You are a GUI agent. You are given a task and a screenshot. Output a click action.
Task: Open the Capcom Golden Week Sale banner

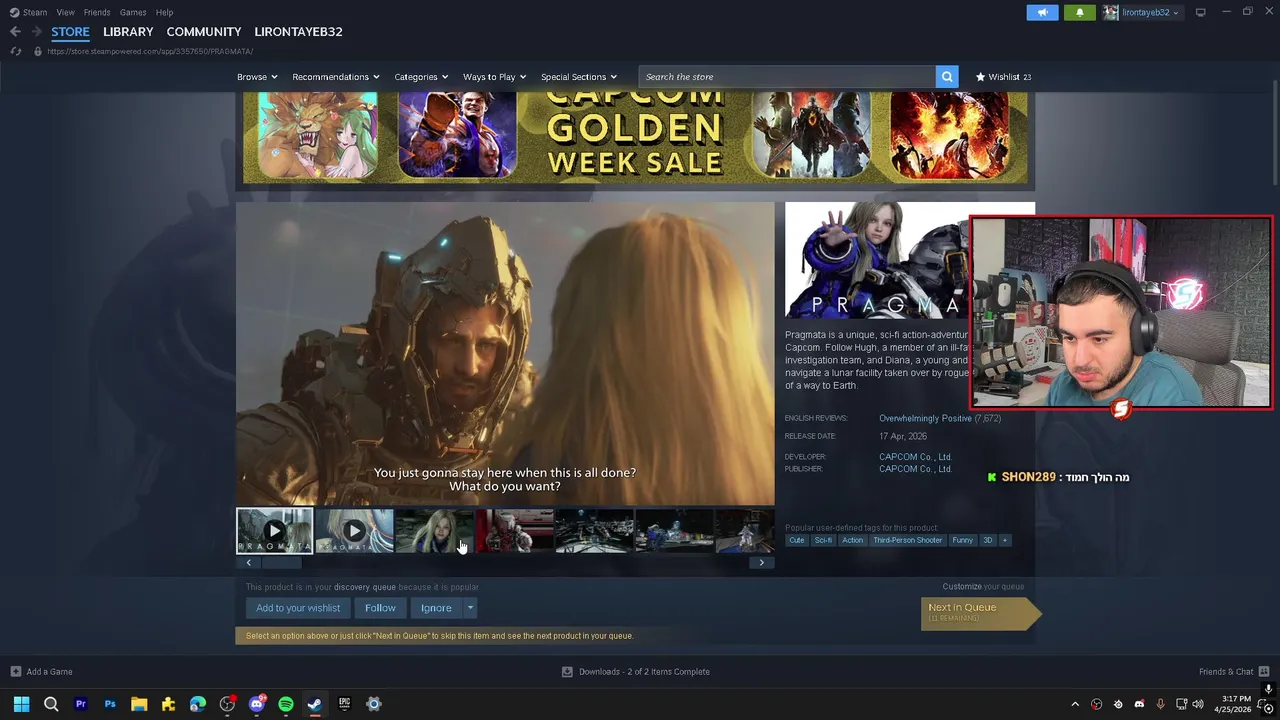635,137
